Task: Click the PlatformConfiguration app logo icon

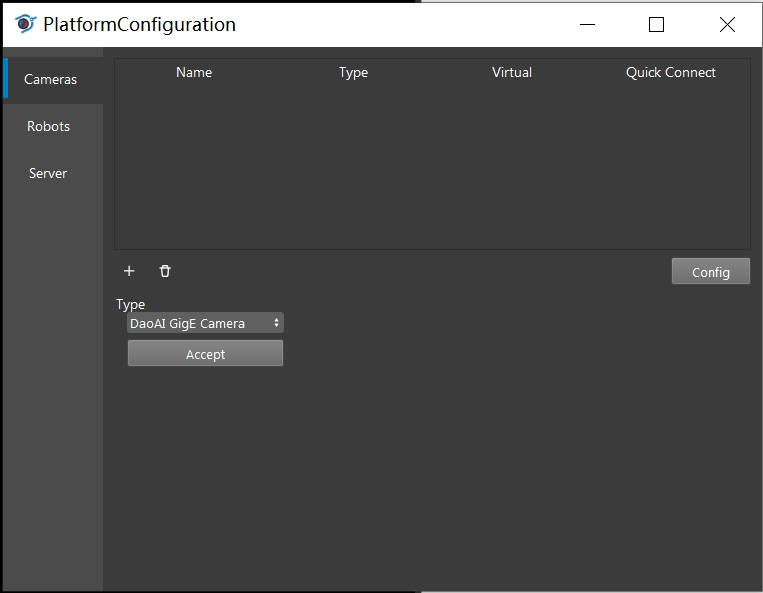Action: (x=25, y=23)
